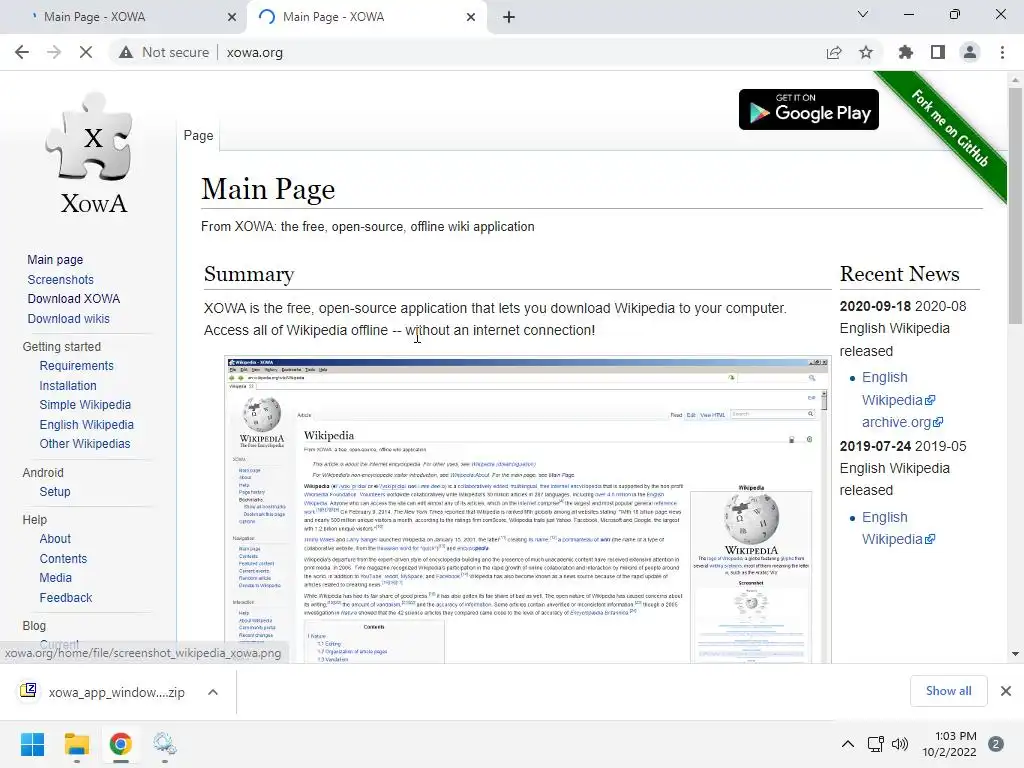
Task: Open the clock and date panel
Action: 949,744
